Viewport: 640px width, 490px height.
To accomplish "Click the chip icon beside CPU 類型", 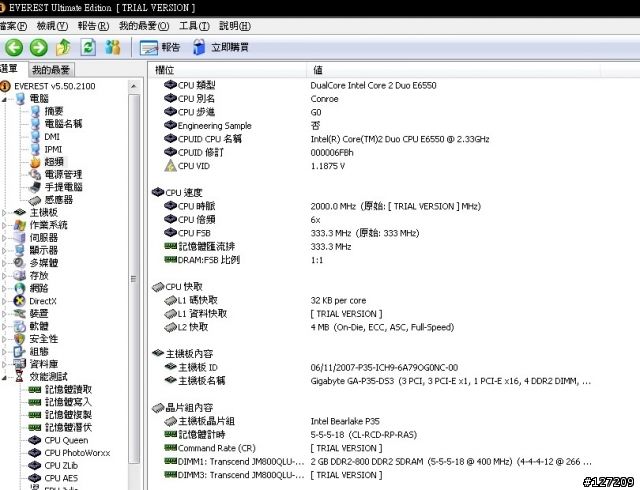I will tap(170, 85).
